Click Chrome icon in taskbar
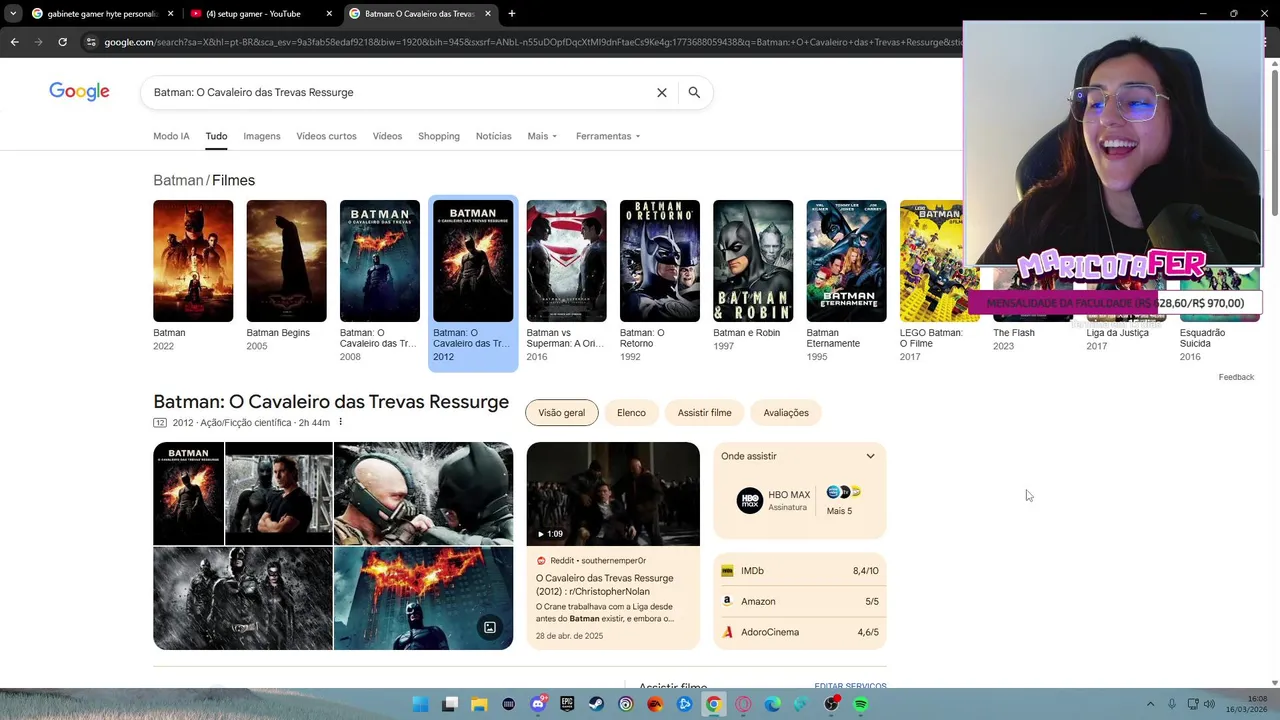This screenshot has height=720, width=1280. click(713, 704)
